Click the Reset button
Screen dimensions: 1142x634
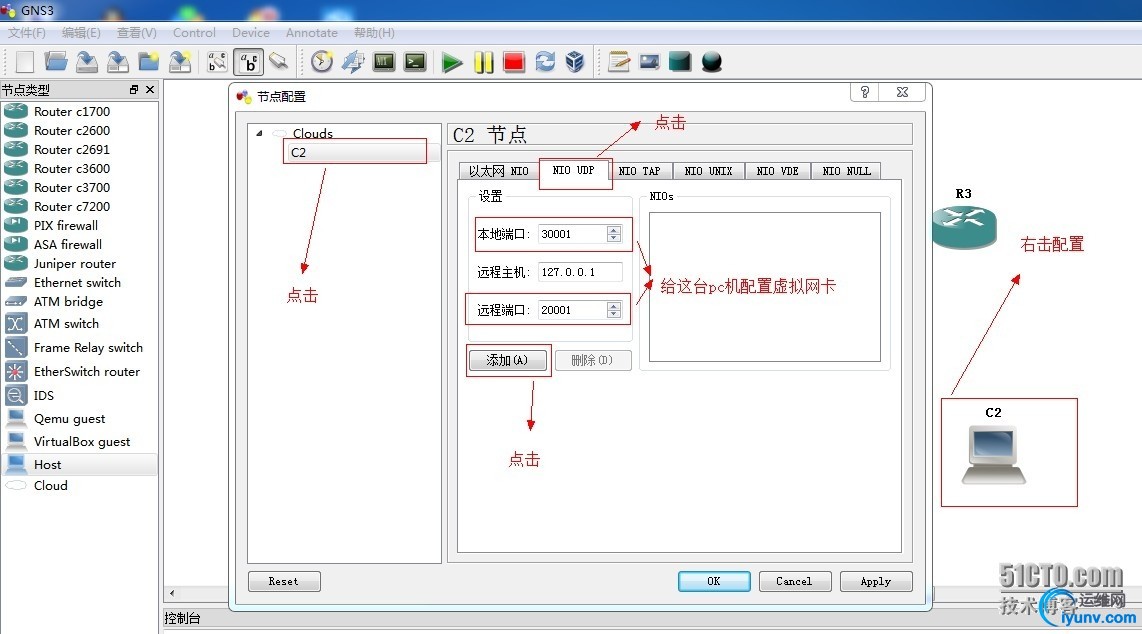[284, 582]
